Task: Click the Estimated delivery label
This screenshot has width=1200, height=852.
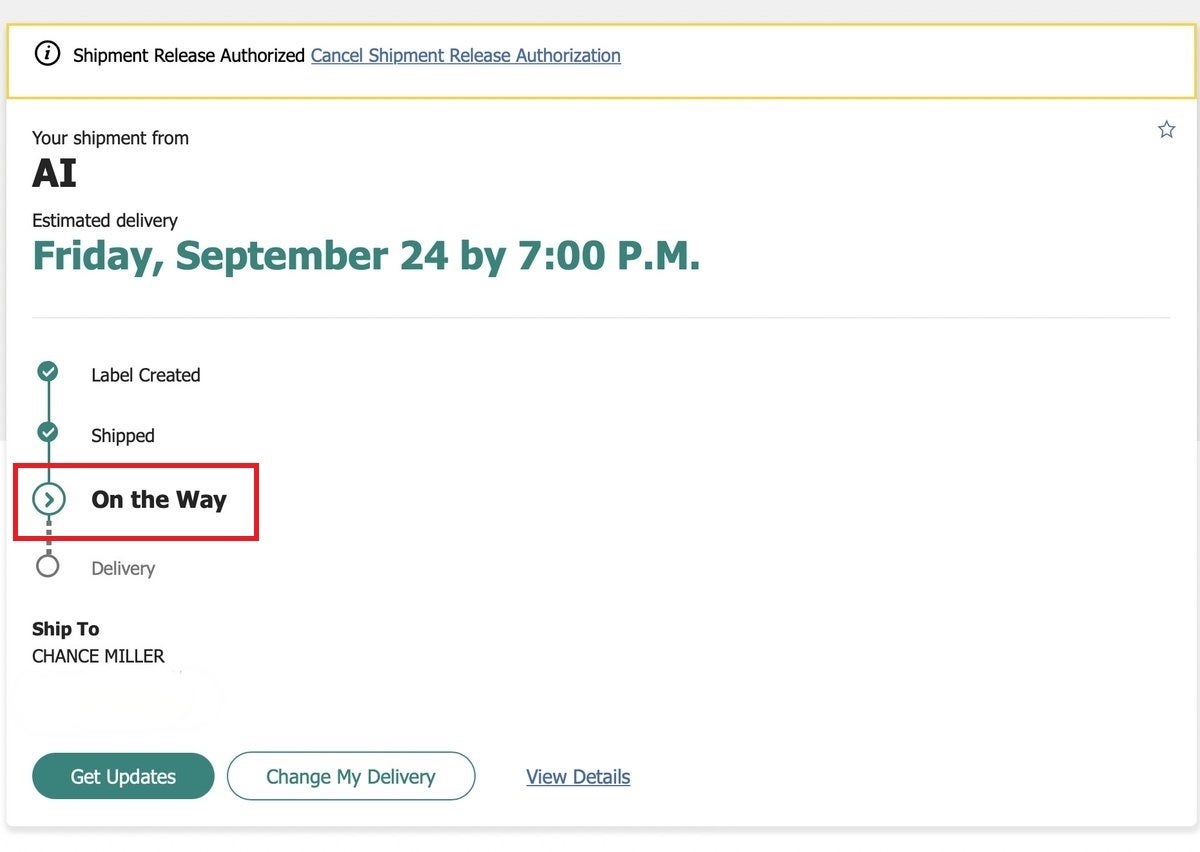Action: click(105, 220)
